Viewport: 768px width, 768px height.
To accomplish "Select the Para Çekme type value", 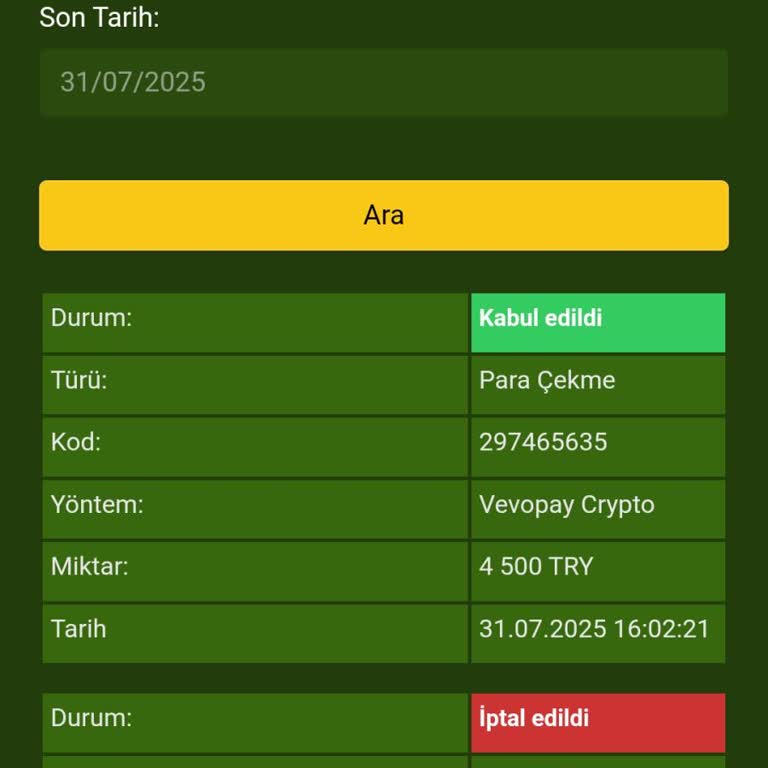I will (x=547, y=381).
